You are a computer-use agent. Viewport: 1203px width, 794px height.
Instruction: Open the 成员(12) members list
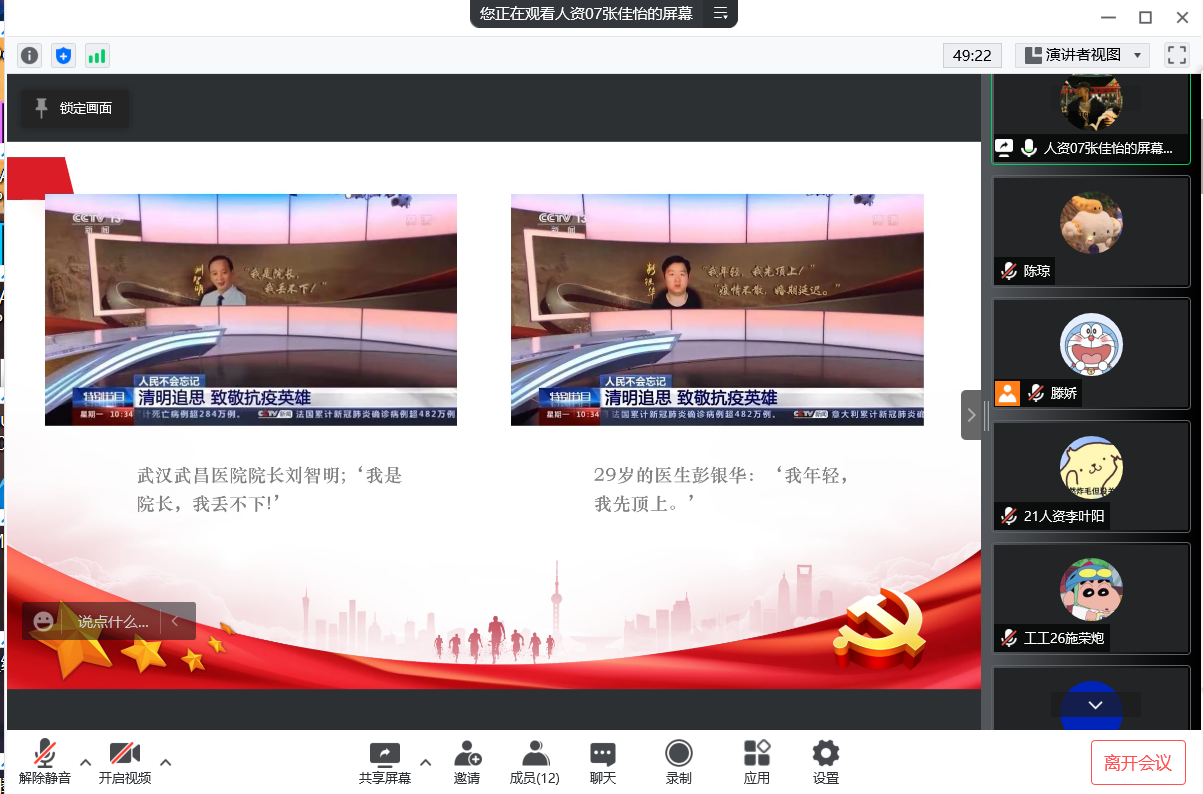click(x=535, y=762)
